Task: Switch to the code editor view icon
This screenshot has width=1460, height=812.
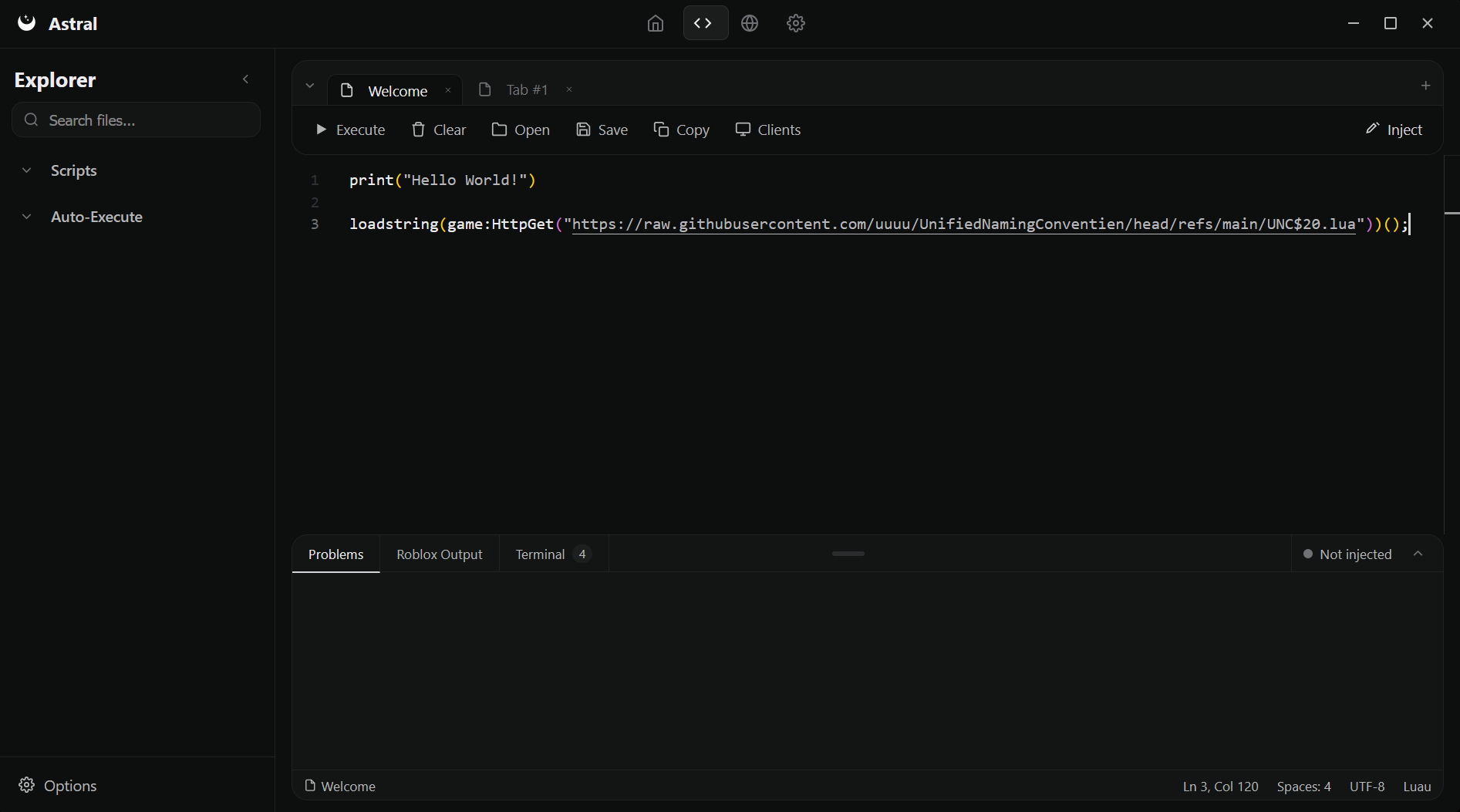Action: pos(704,23)
